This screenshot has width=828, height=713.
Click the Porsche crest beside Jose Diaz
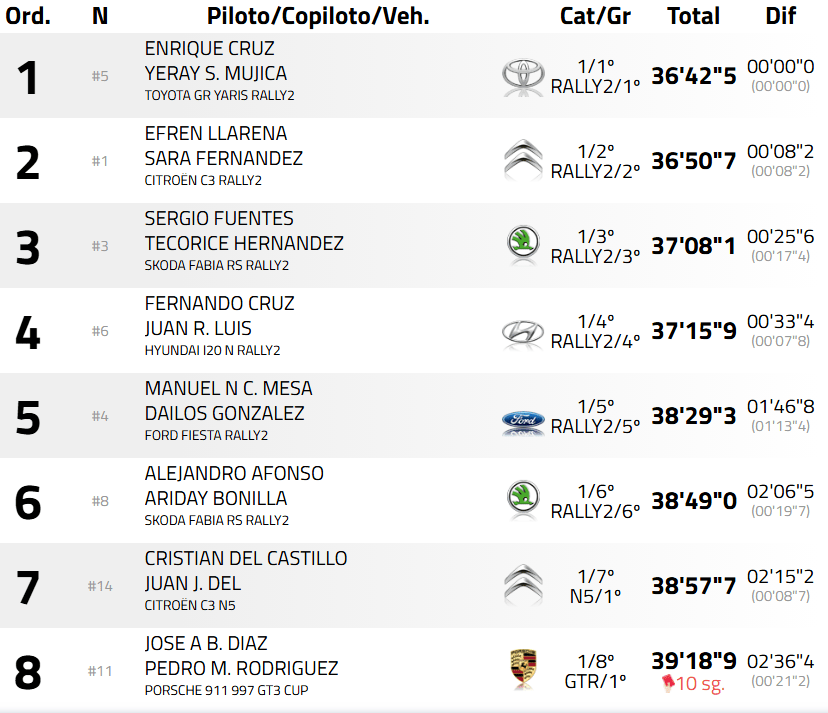[x=522, y=668]
